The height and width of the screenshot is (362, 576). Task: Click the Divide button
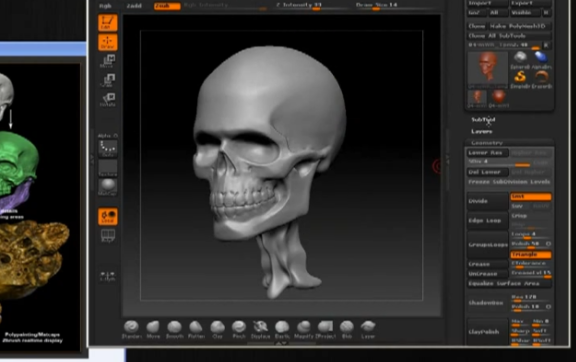tap(487, 201)
